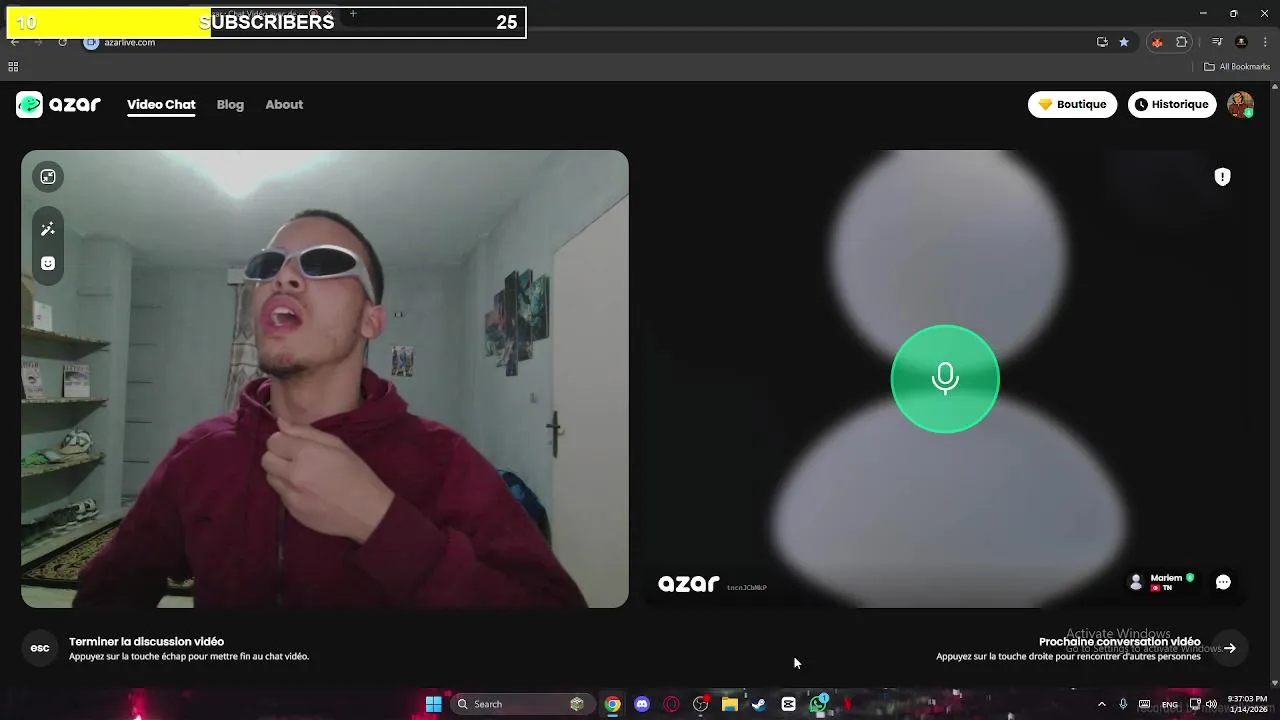Show hidden system tray icons

[1102, 704]
